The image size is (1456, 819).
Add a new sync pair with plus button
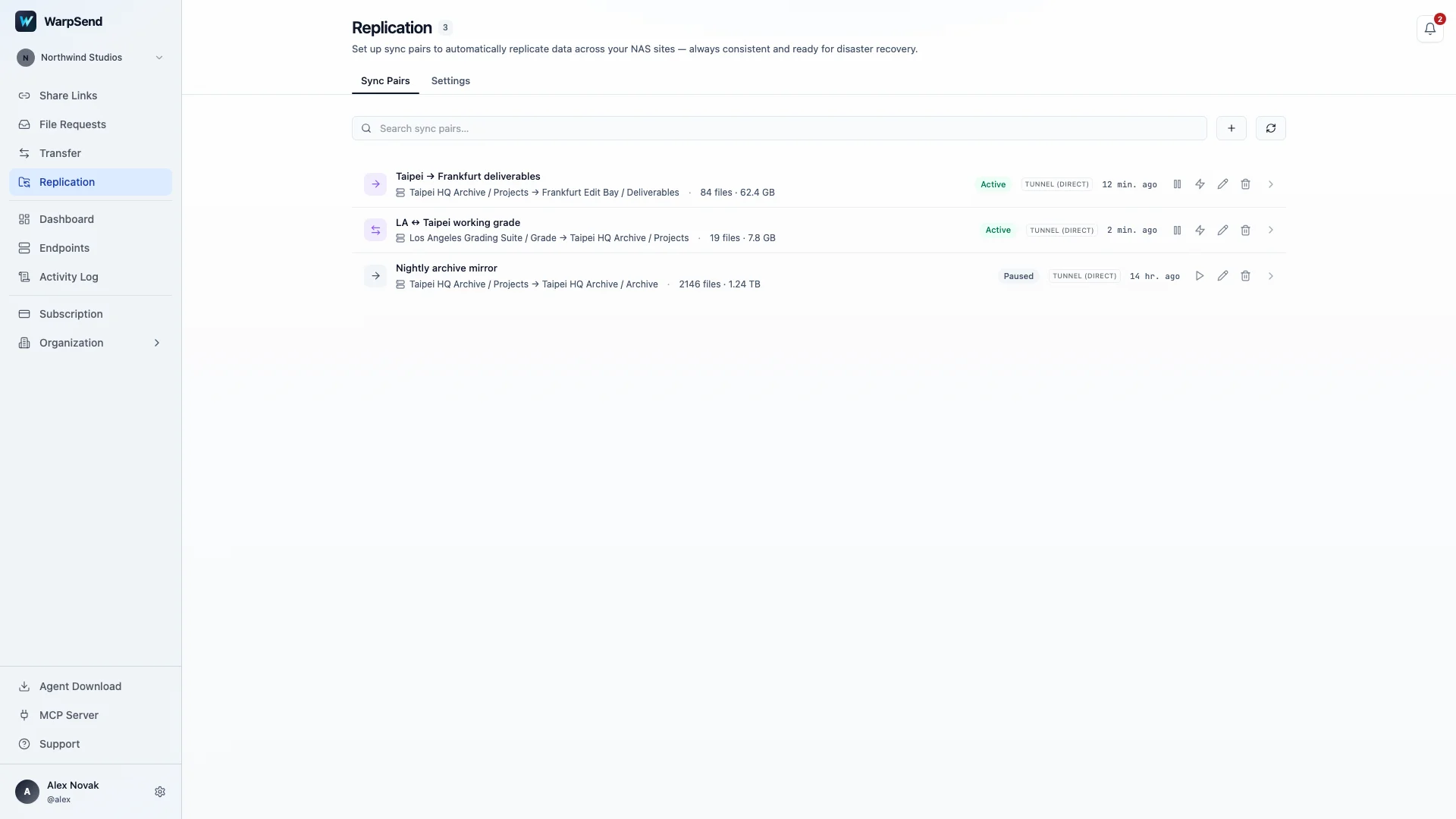(1232, 128)
